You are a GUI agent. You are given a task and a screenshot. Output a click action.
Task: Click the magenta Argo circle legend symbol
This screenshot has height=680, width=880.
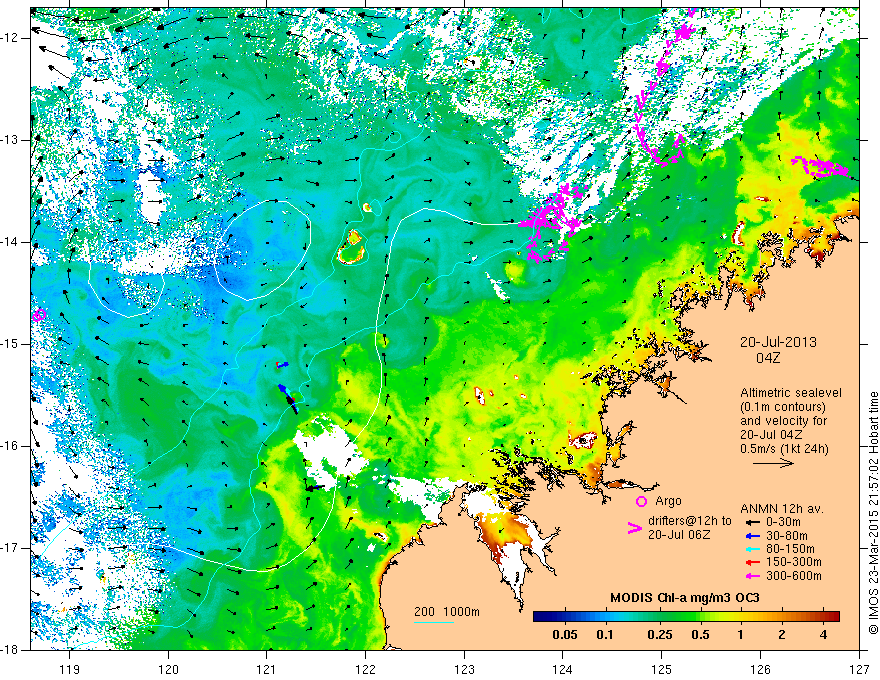coord(641,502)
